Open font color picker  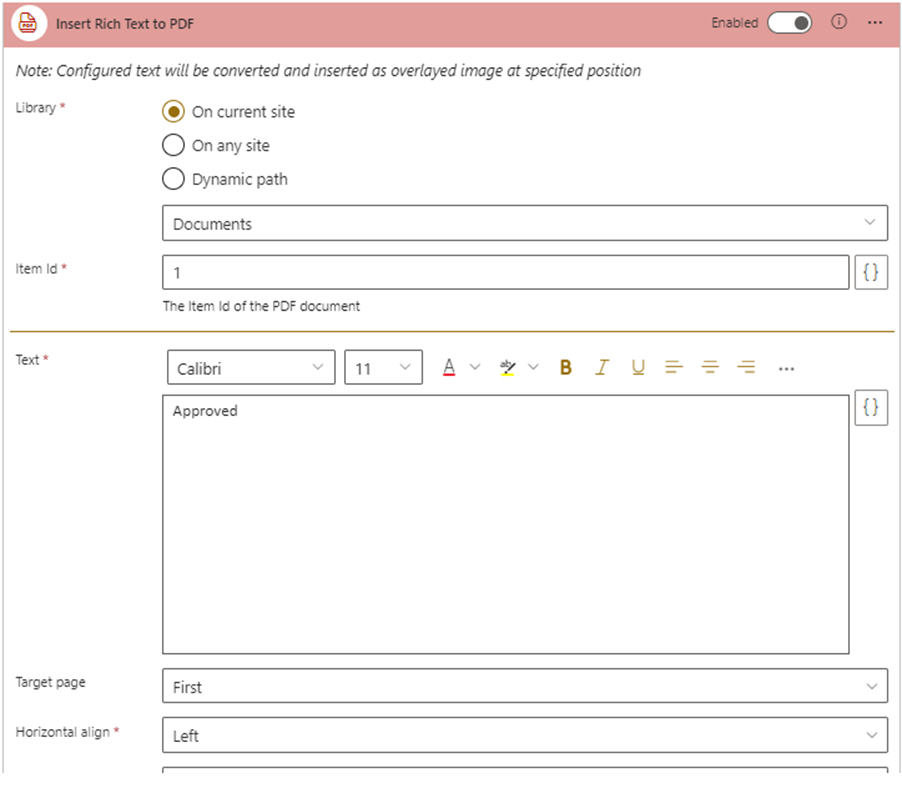tap(450, 368)
